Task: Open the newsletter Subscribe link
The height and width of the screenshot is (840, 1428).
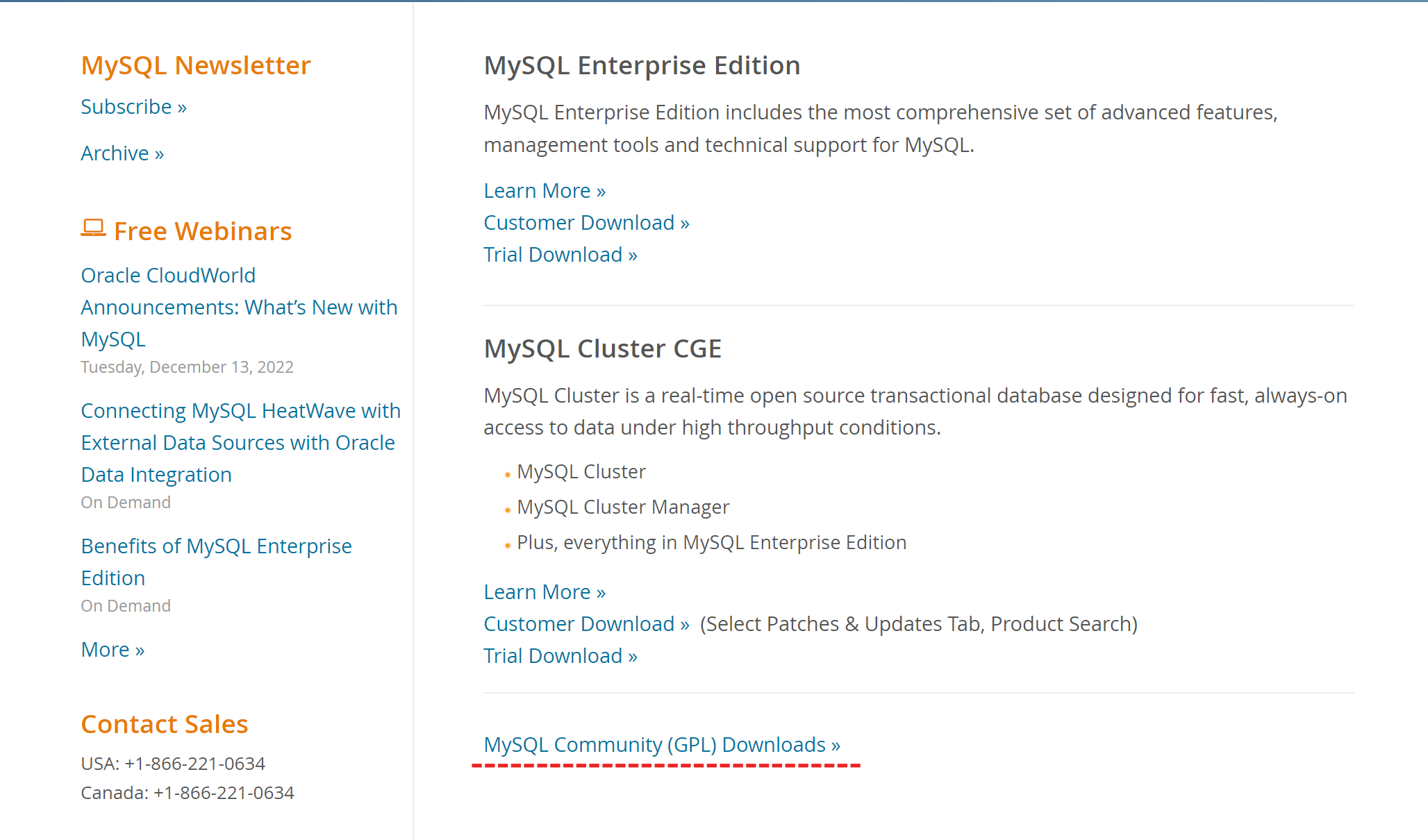Action: pos(133,107)
